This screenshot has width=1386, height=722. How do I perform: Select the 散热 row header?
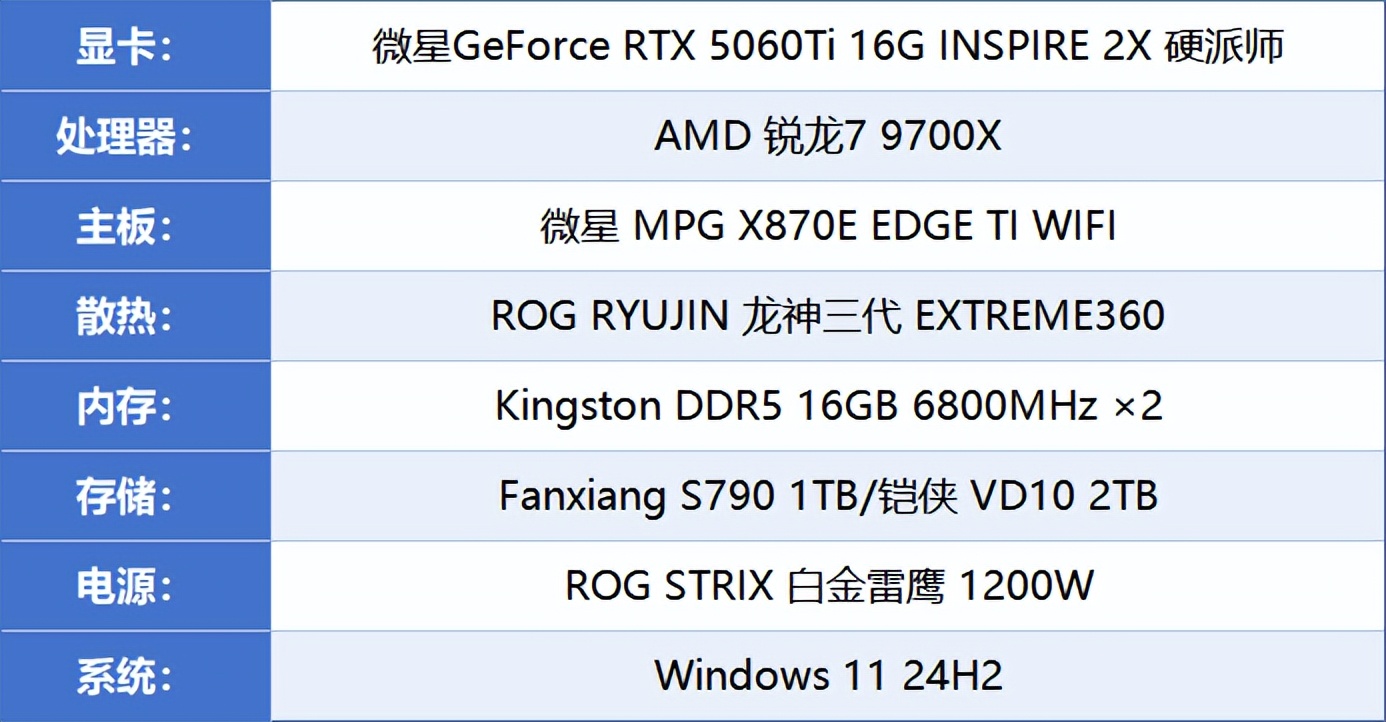click(135, 316)
